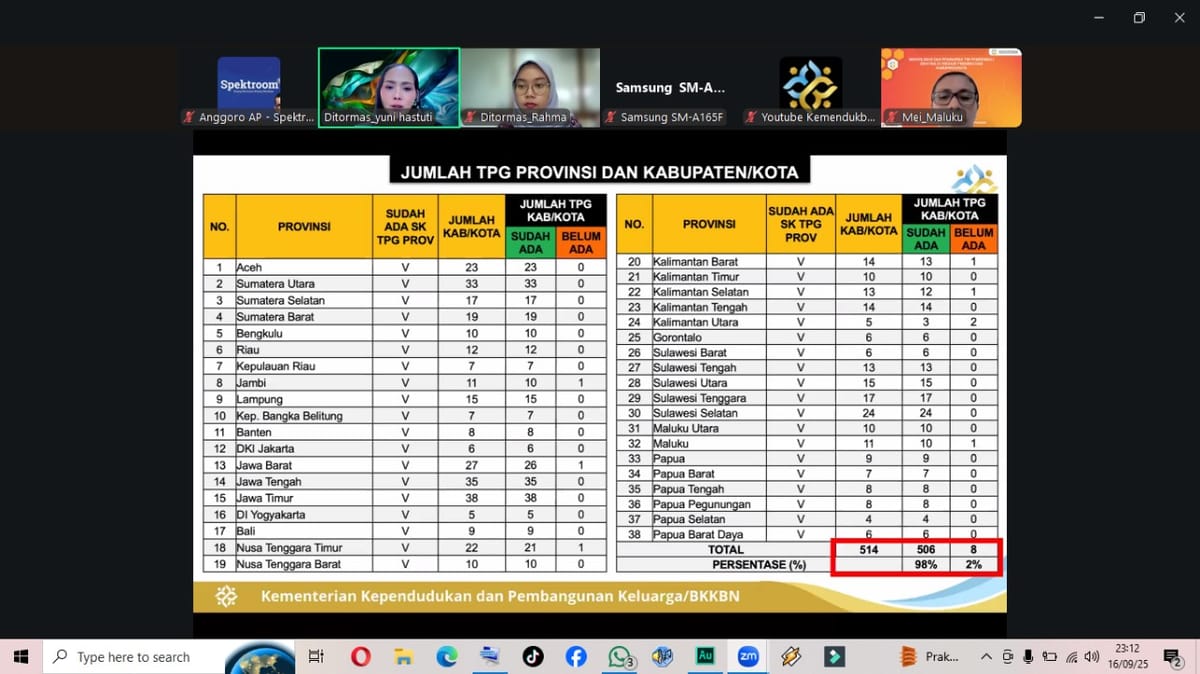Image resolution: width=1200 pixels, height=674 pixels.
Task: Click the Meet Now tray icon
Action: click(1007, 657)
